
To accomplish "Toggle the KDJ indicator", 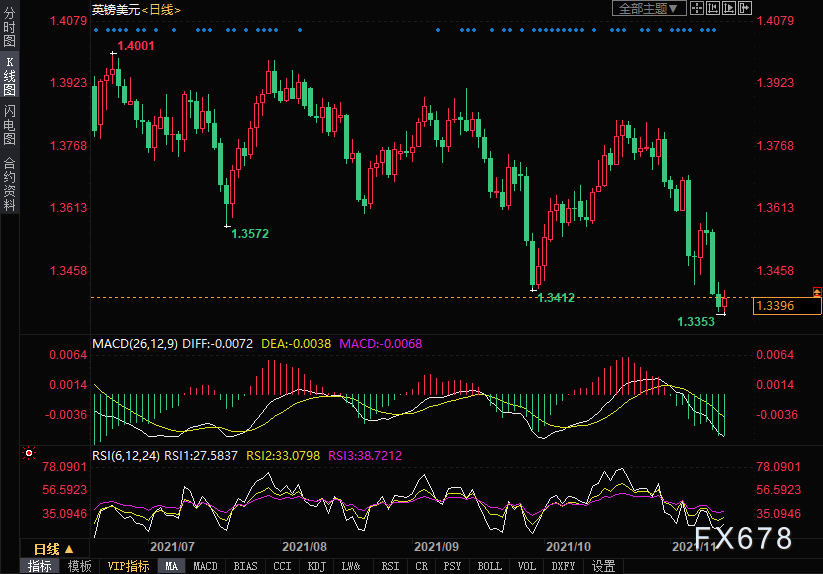I will (316, 566).
